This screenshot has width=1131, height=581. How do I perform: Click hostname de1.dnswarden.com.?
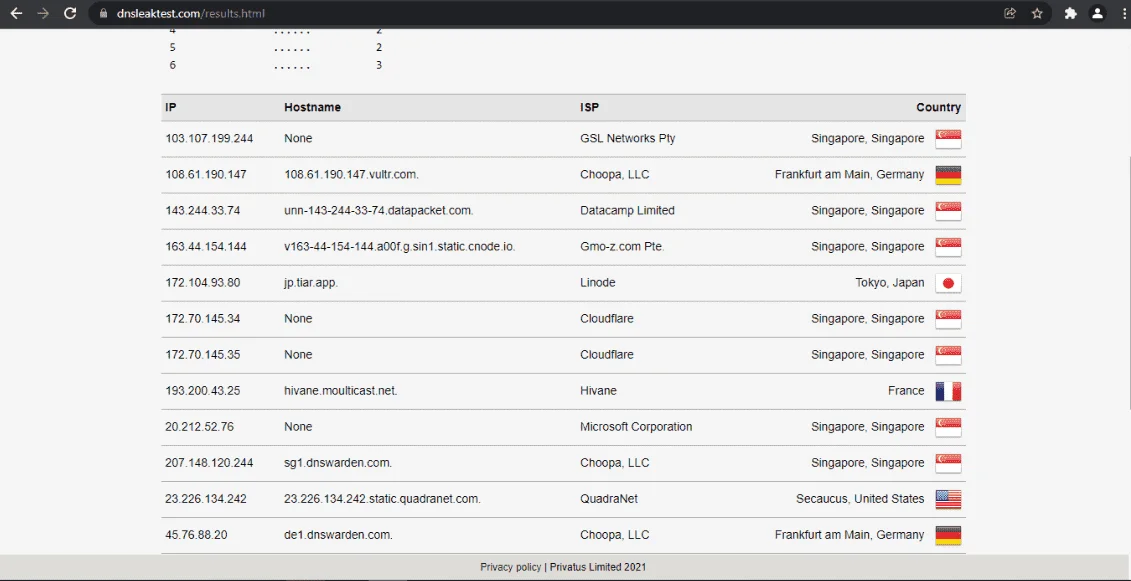[338, 535]
